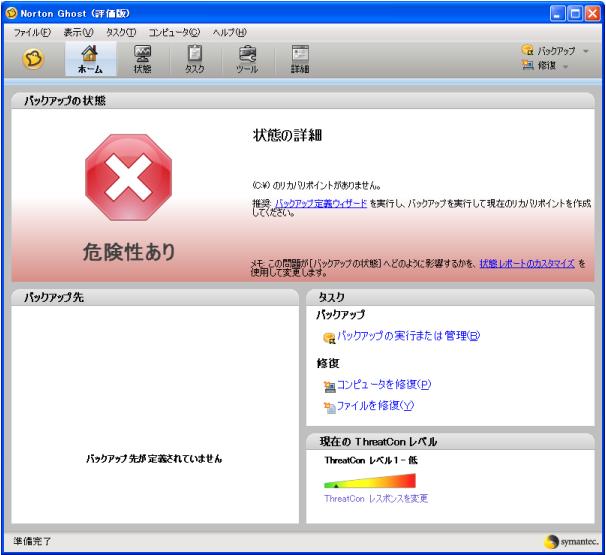Viewport: 606px width, 555px height.
Task: Open the タスク(T) menu
Action: (x=121, y=32)
